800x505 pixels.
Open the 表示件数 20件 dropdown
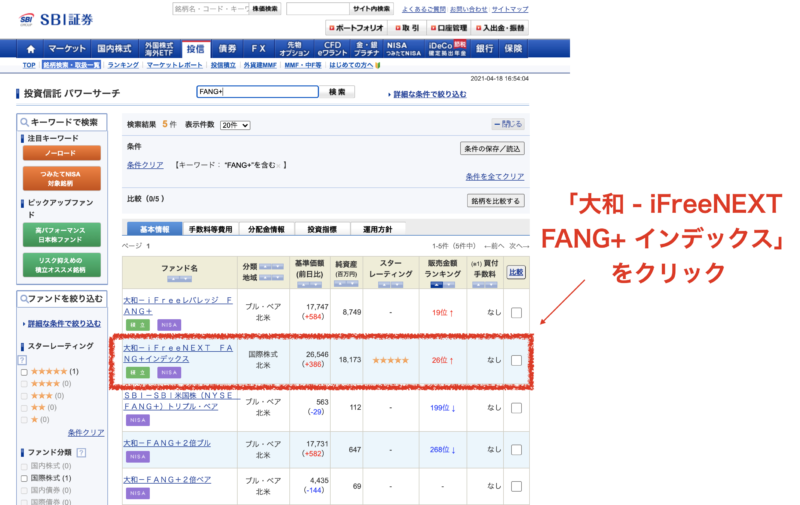point(235,125)
